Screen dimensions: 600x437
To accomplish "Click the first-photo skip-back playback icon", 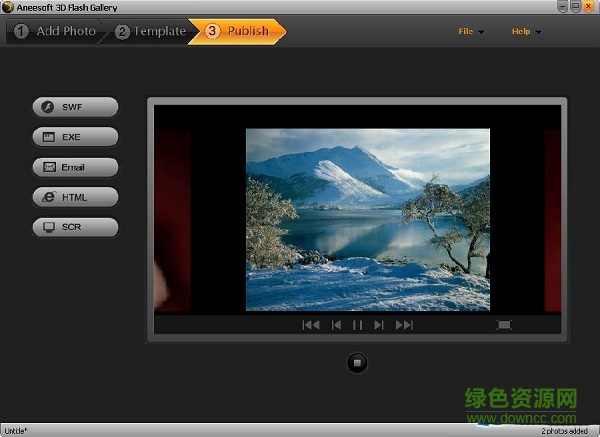I will [311, 325].
